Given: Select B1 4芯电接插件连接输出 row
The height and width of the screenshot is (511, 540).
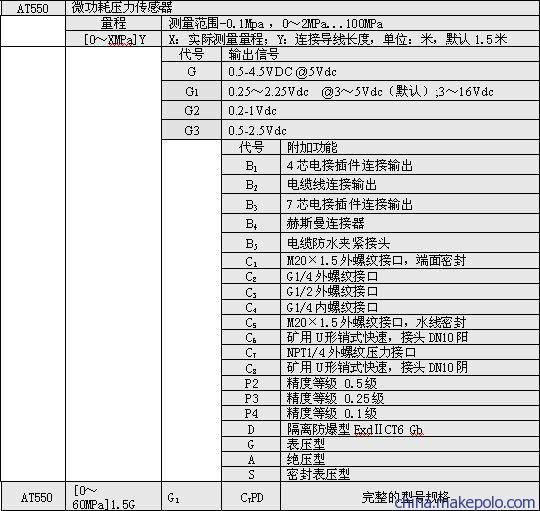Looking at the screenshot, I should coord(380,165).
